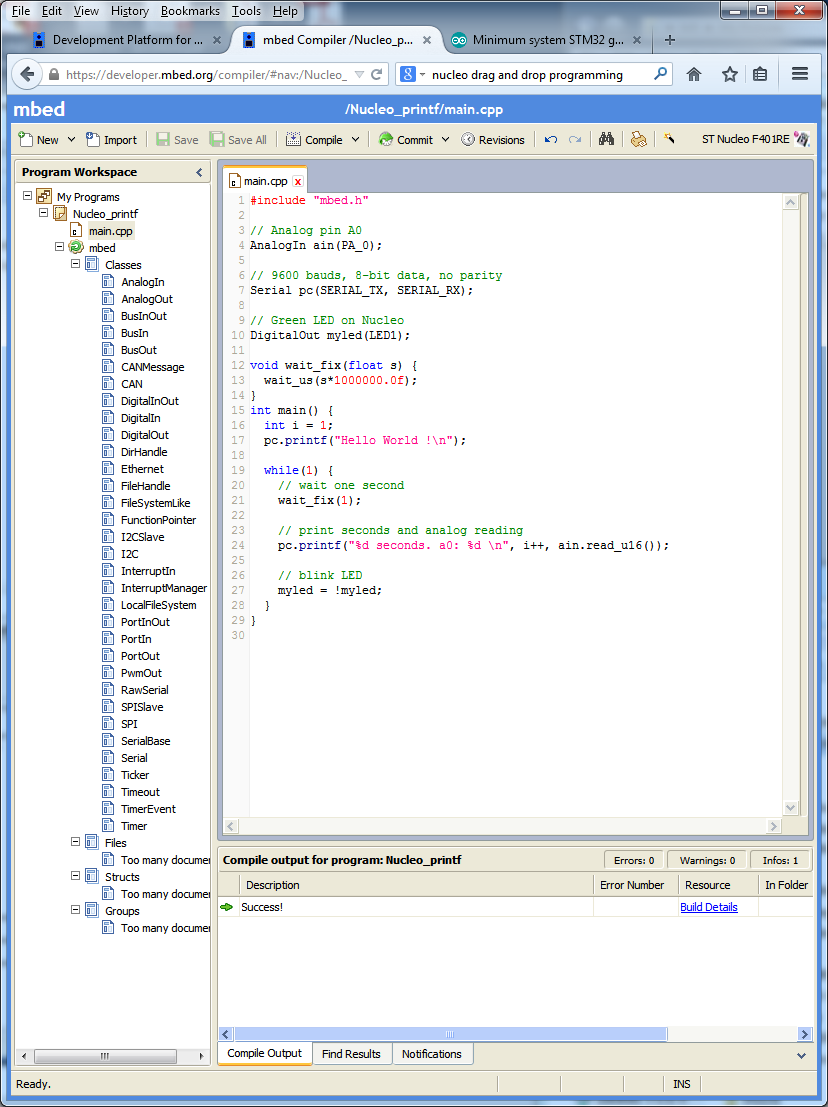Click the Undo arrow icon
This screenshot has height=1107, width=828.
click(x=551, y=140)
